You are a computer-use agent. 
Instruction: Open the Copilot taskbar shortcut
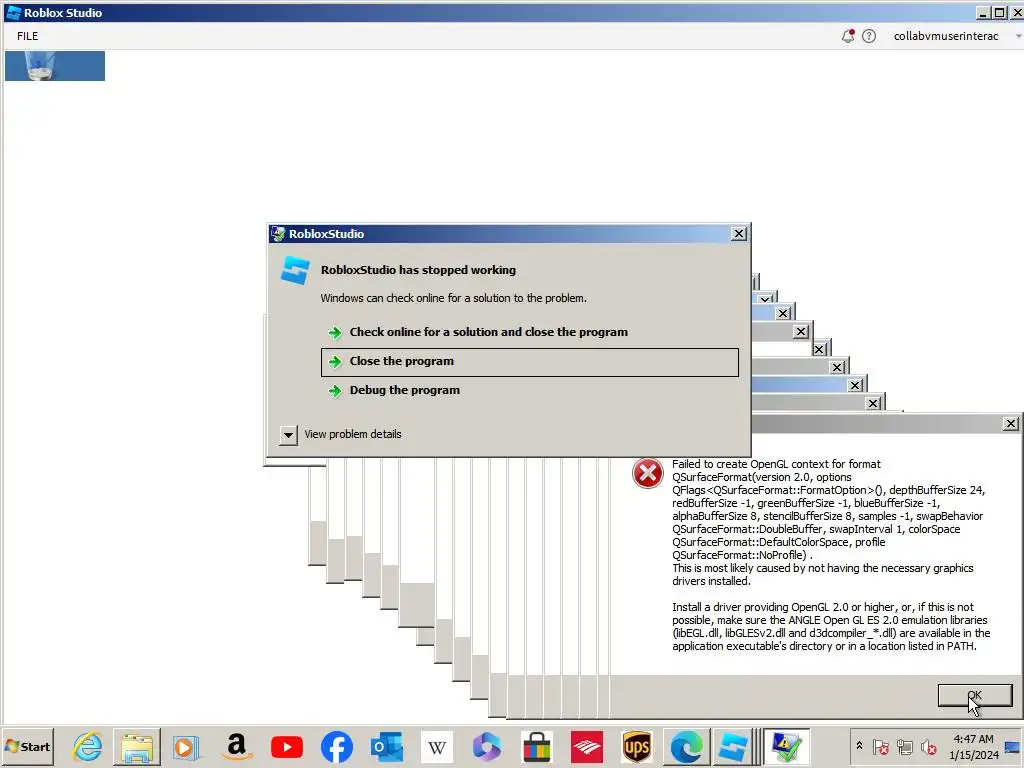click(487, 746)
